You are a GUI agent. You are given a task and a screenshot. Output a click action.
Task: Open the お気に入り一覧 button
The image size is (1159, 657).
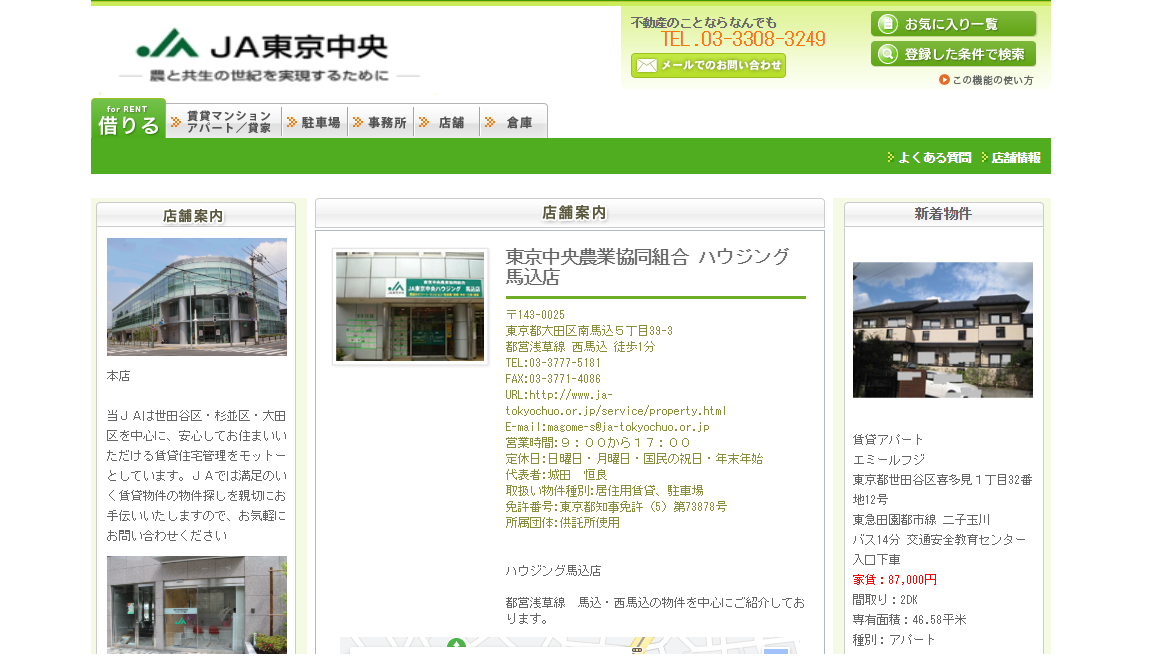(x=953, y=24)
